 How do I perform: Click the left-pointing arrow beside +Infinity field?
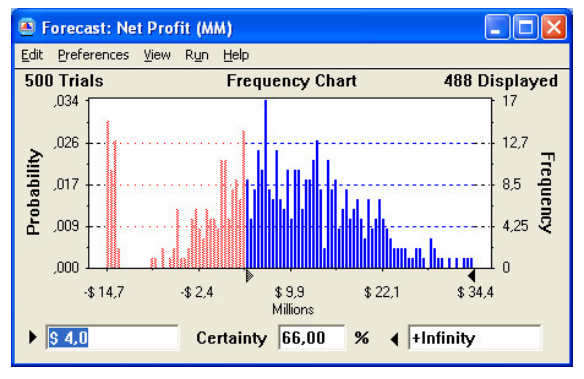click(394, 339)
